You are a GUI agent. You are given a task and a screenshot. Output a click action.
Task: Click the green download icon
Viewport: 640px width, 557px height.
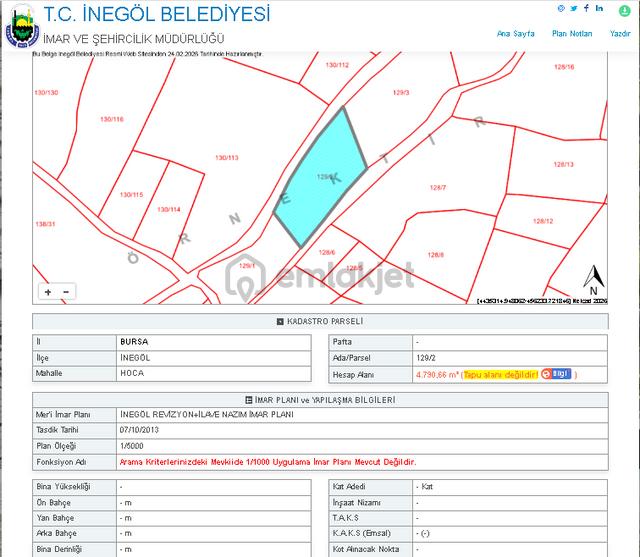pos(624,11)
